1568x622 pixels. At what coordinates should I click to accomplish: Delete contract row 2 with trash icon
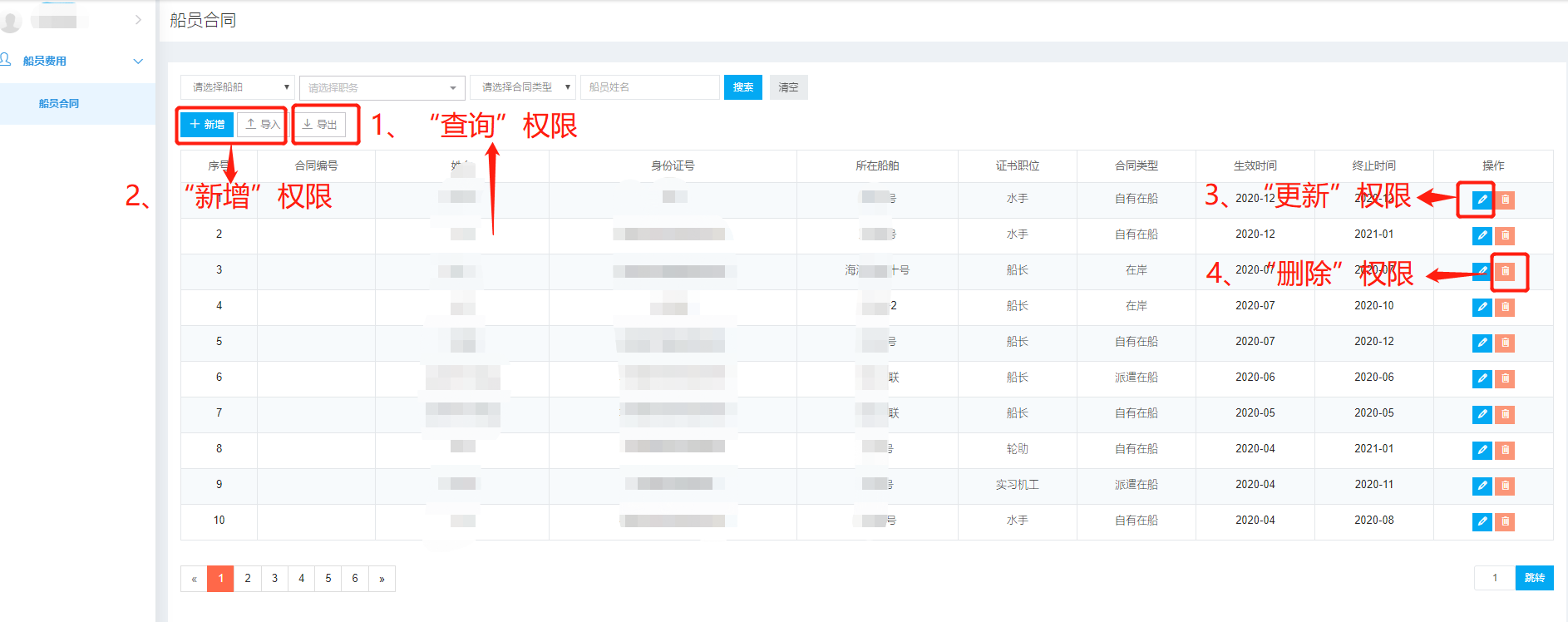[1505, 235]
